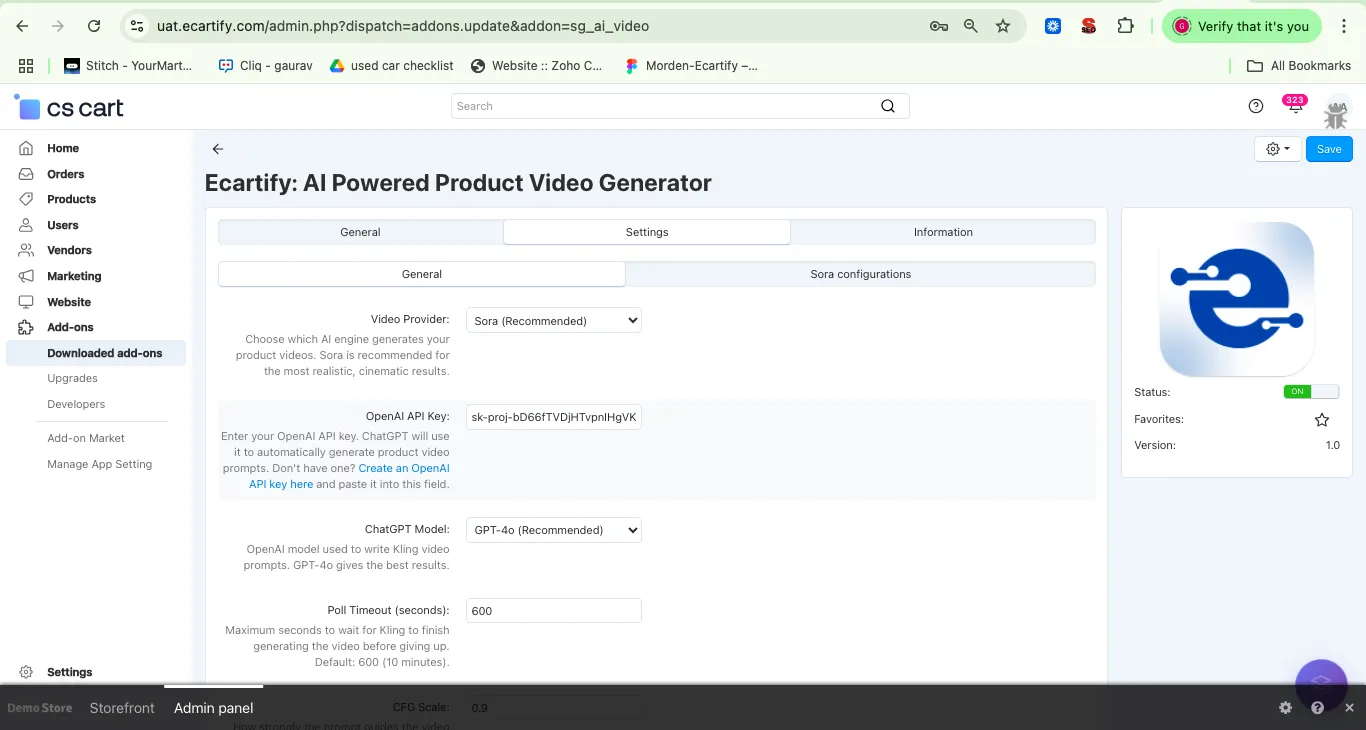This screenshot has width=1366, height=730.
Task: Open Home in the sidebar
Action: click(63, 148)
